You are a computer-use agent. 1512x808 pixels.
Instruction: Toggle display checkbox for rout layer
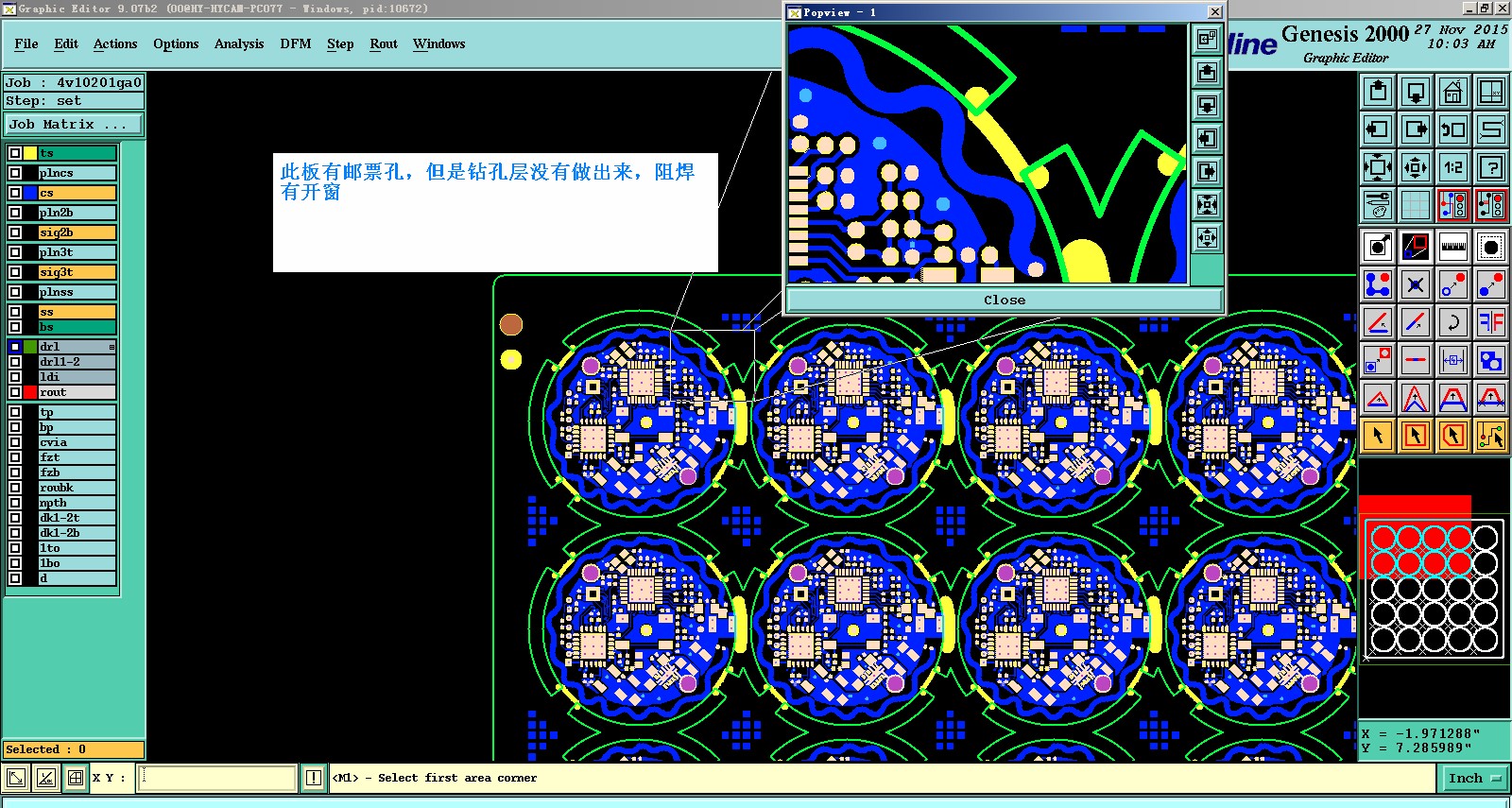point(15,392)
